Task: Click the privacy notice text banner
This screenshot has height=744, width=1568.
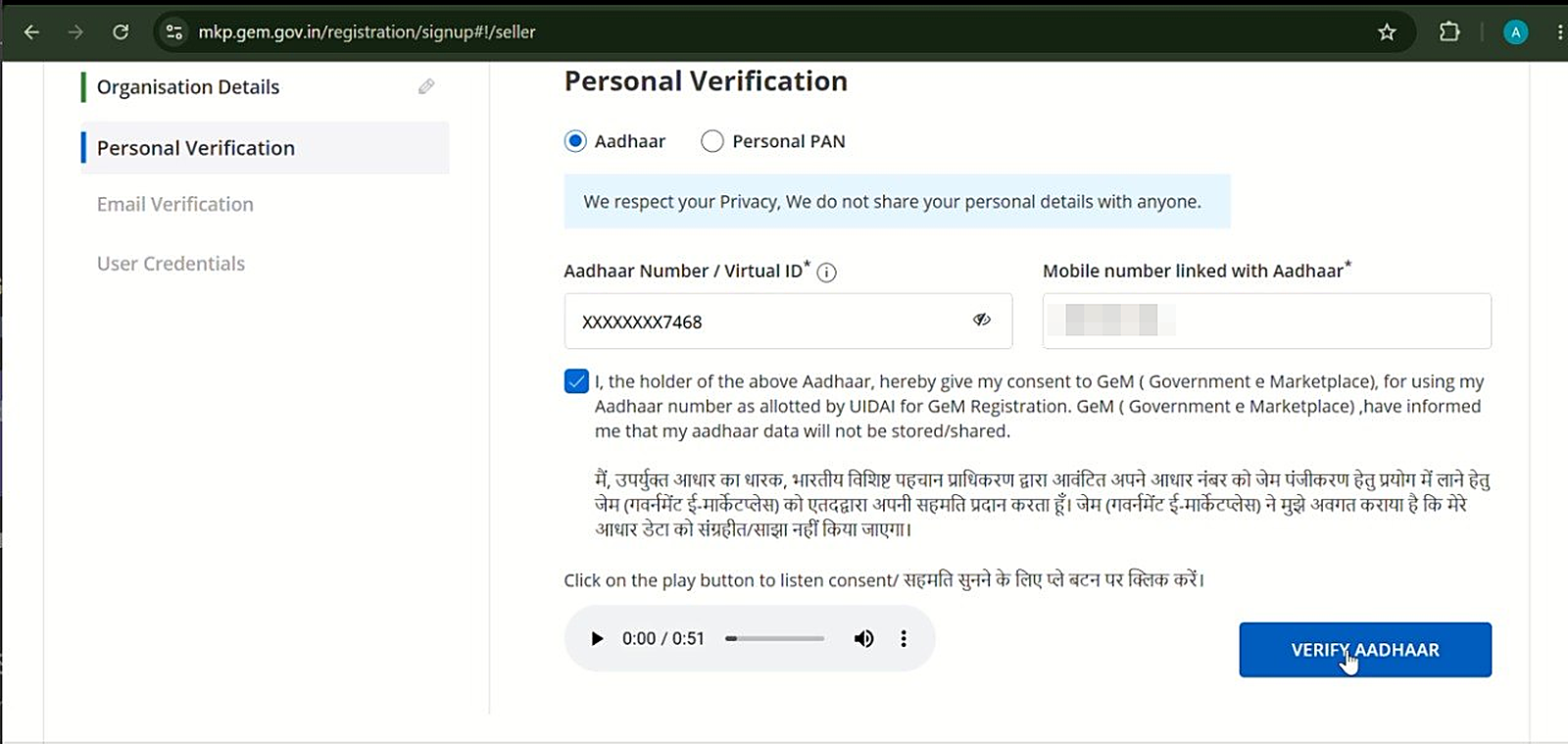Action: coord(897,202)
